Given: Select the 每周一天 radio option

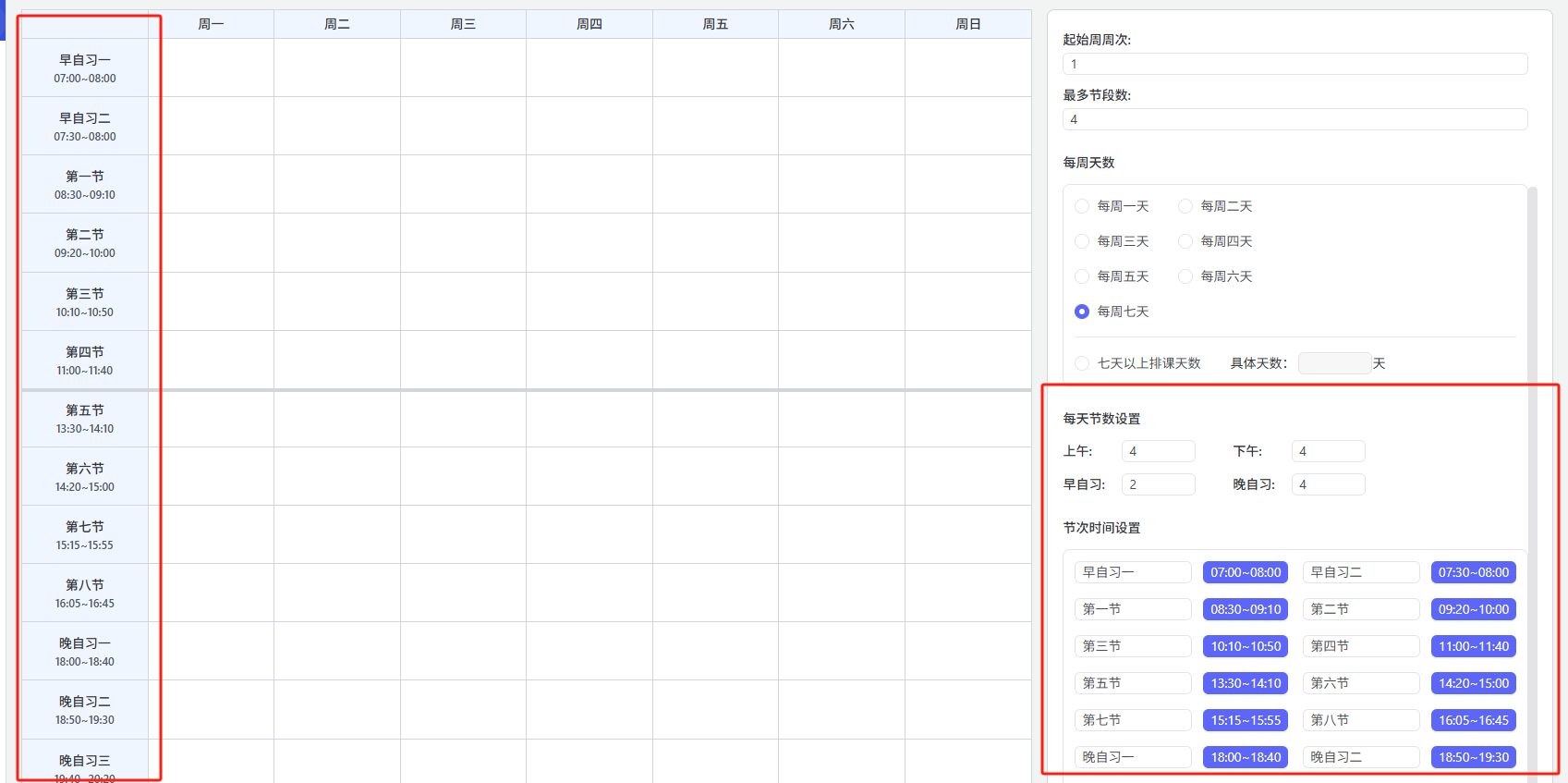Looking at the screenshot, I should tap(1082, 206).
